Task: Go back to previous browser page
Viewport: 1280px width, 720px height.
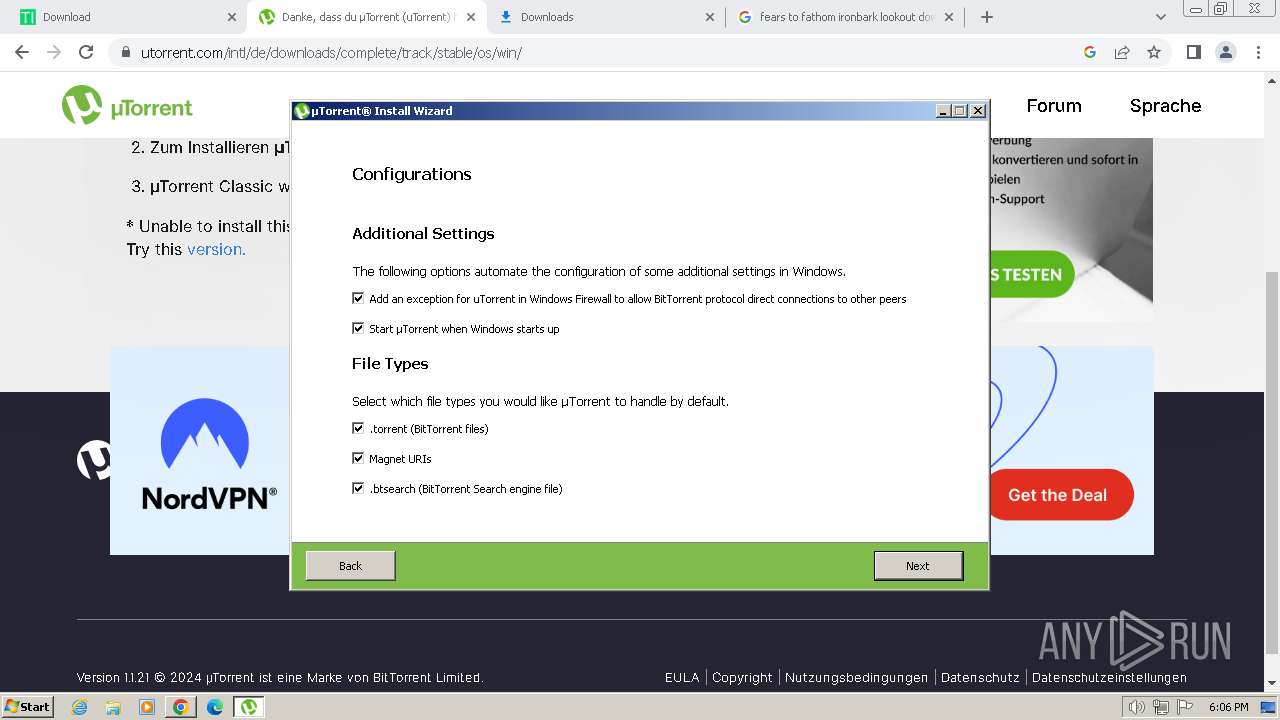Action: (x=22, y=52)
